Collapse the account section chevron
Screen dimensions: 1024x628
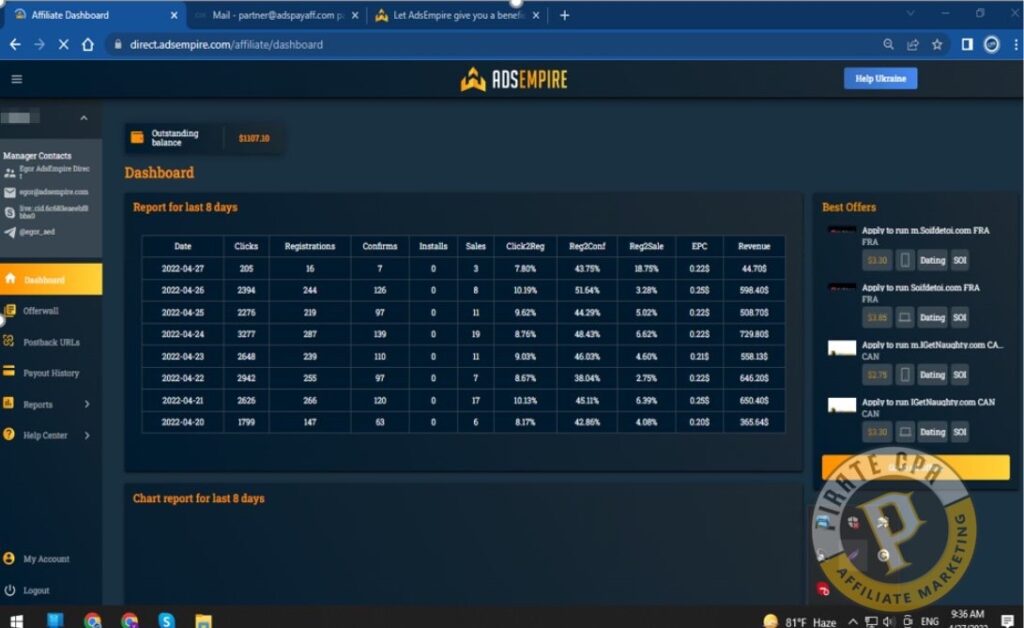[84, 118]
